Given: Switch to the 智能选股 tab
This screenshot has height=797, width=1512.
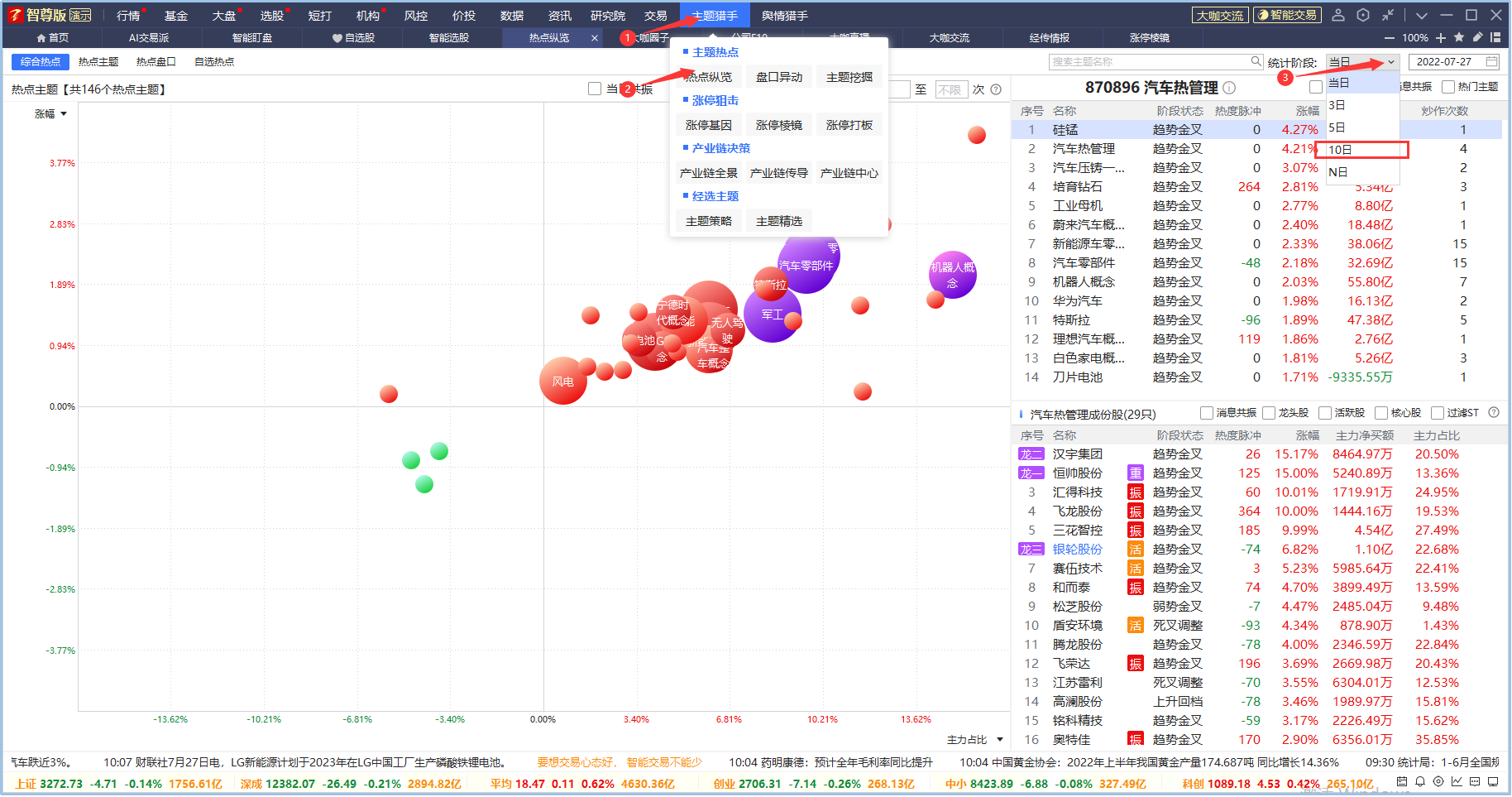Looking at the screenshot, I should point(449,38).
